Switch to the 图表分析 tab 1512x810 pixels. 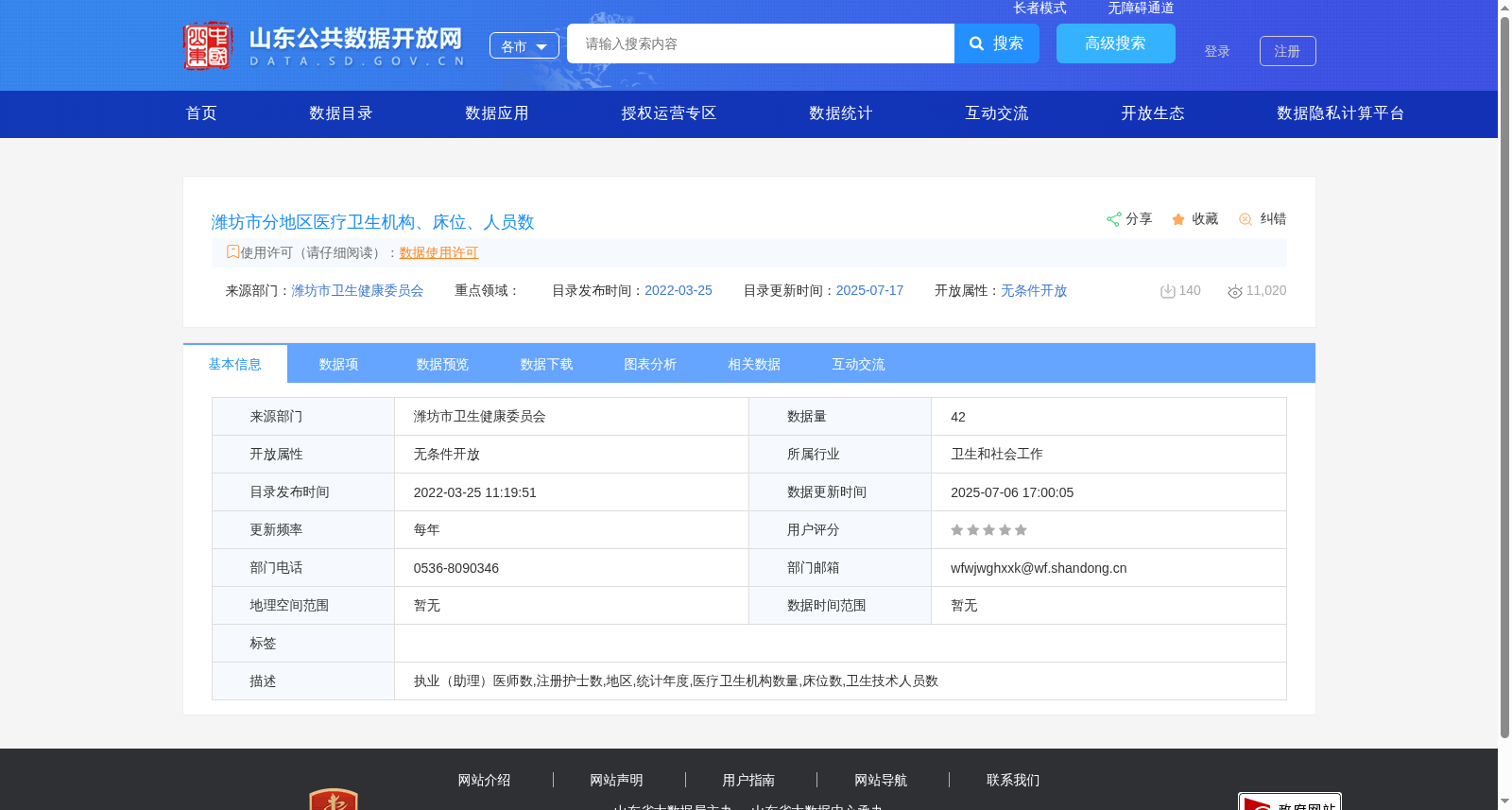click(x=651, y=364)
